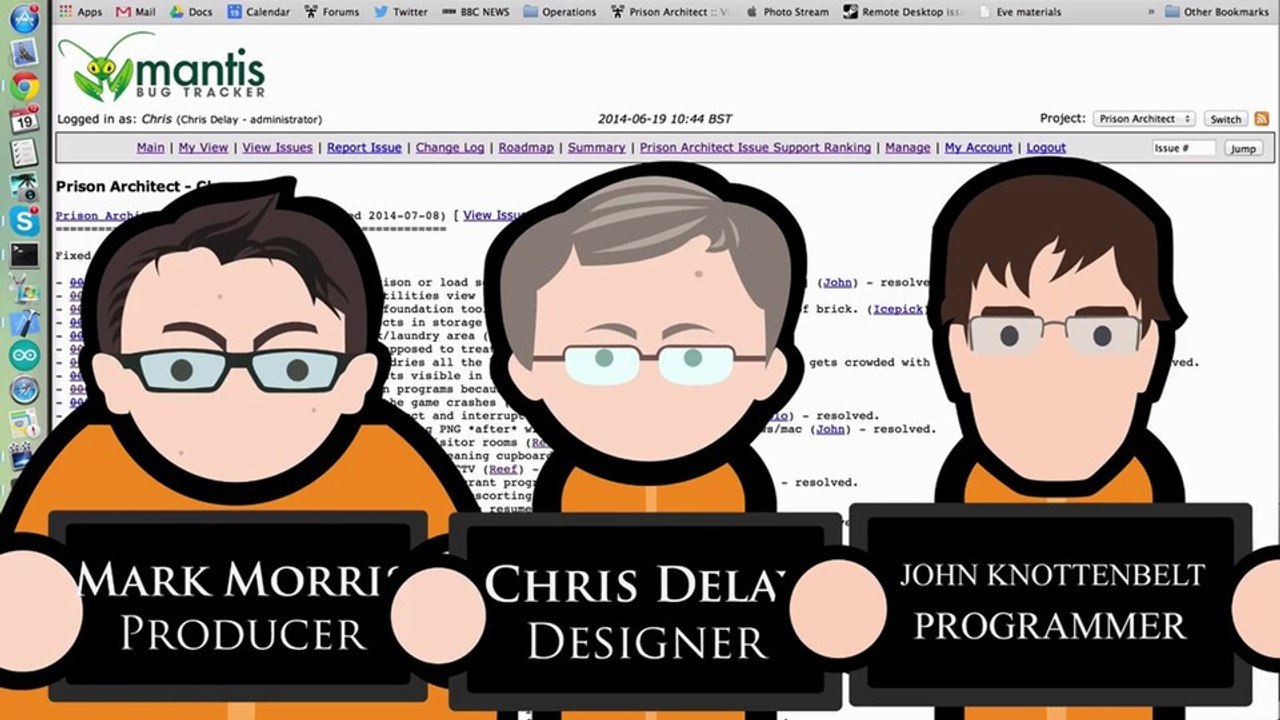Open the Arduino dock icon
1280x720 pixels.
pos(24,355)
